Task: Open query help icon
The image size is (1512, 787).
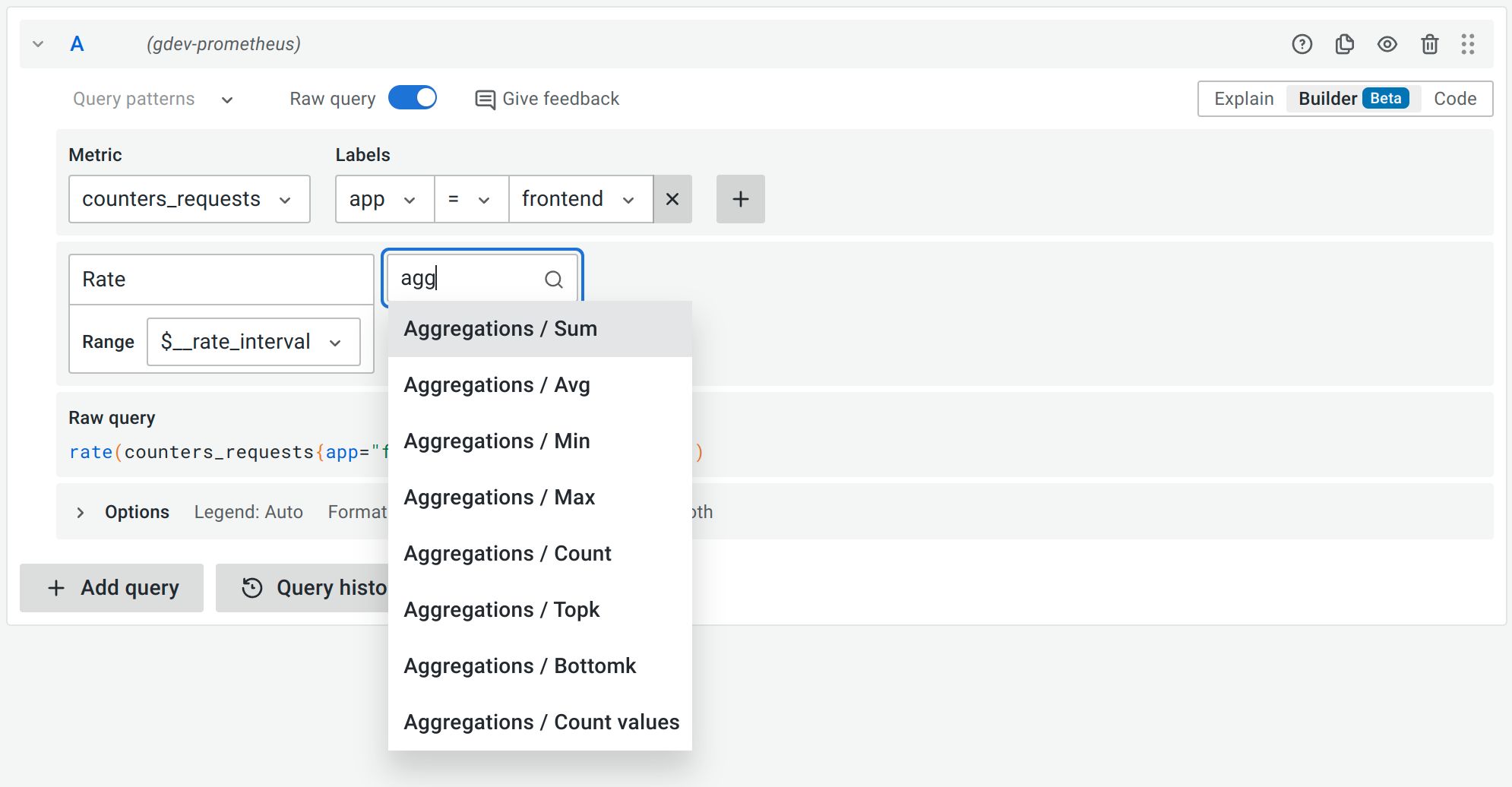Action: 1302,44
